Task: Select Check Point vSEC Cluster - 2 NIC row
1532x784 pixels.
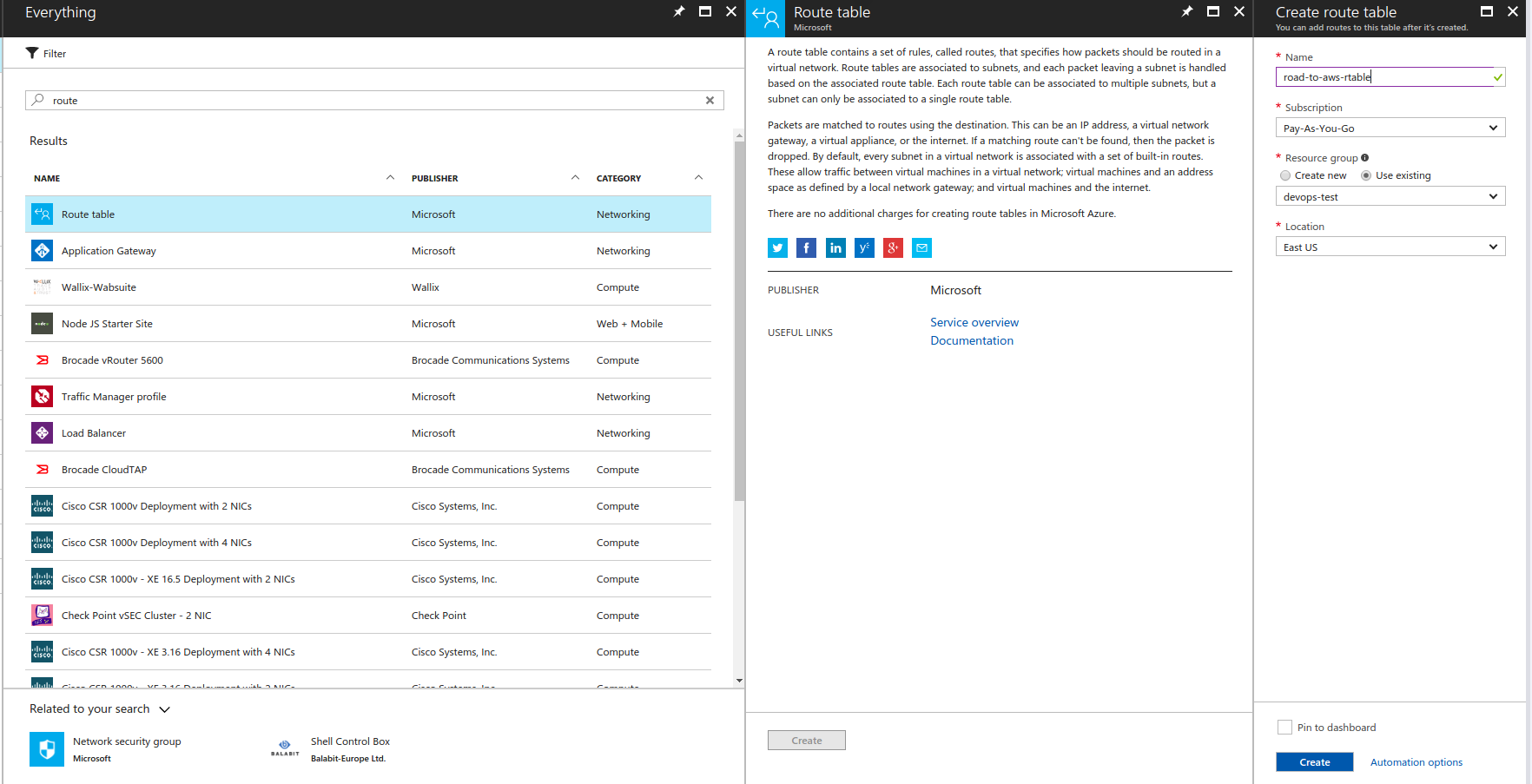Action: pos(368,616)
